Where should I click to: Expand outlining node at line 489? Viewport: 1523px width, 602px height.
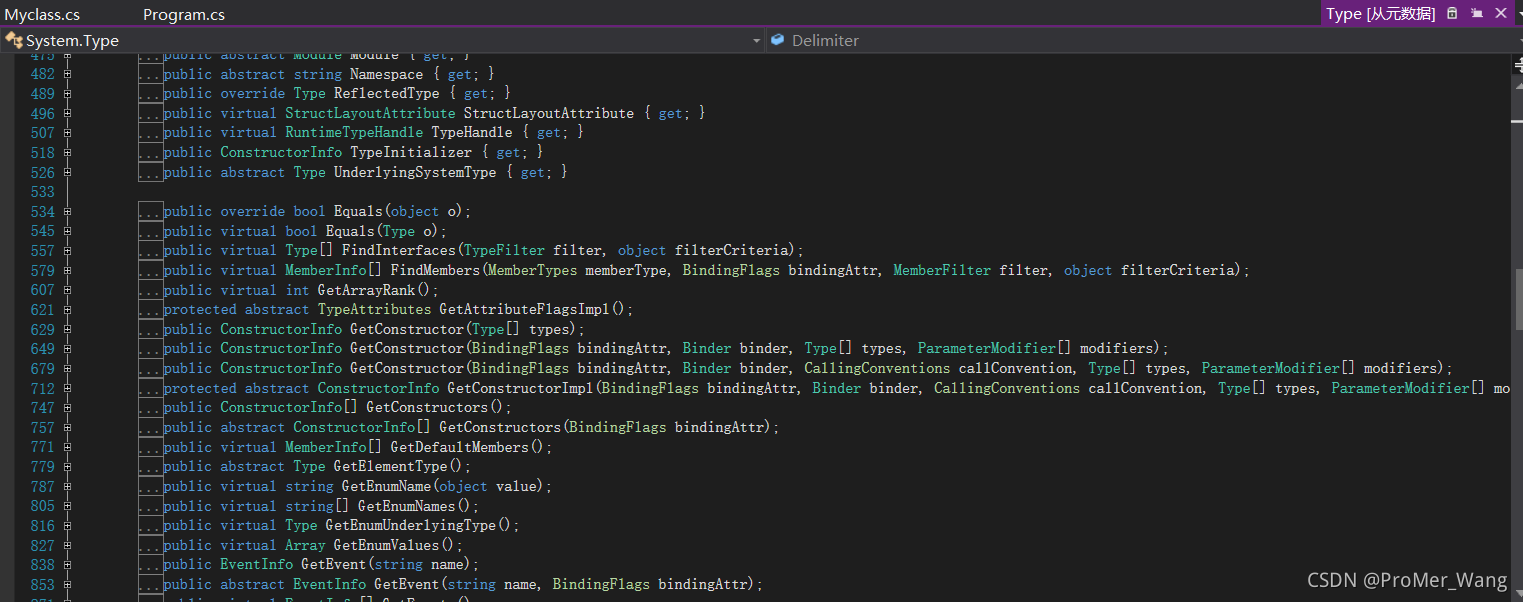pyautogui.click(x=67, y=93)
